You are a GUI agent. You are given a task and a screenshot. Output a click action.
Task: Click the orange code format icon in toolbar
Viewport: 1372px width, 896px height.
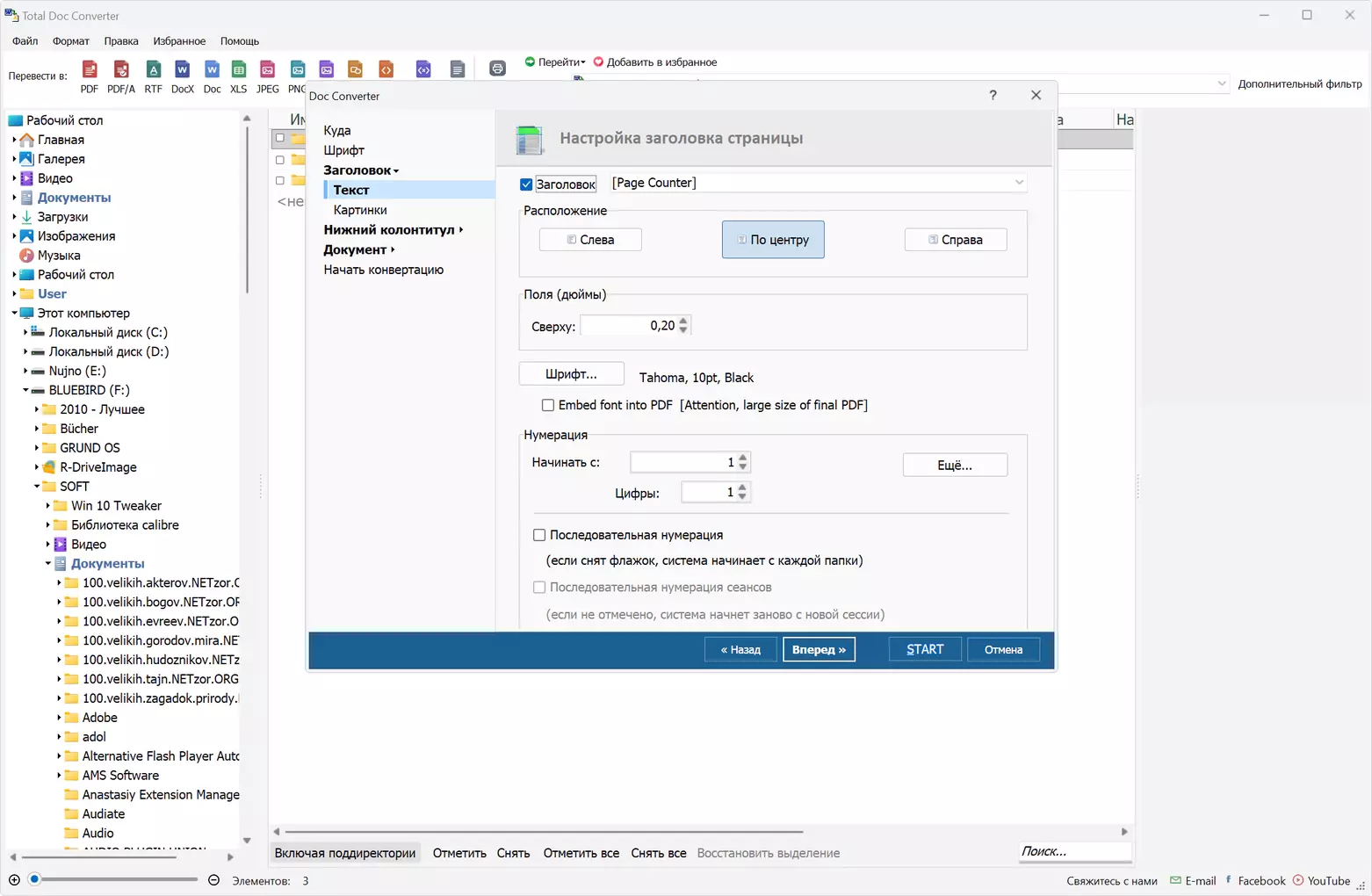click(x=386, y=69)
